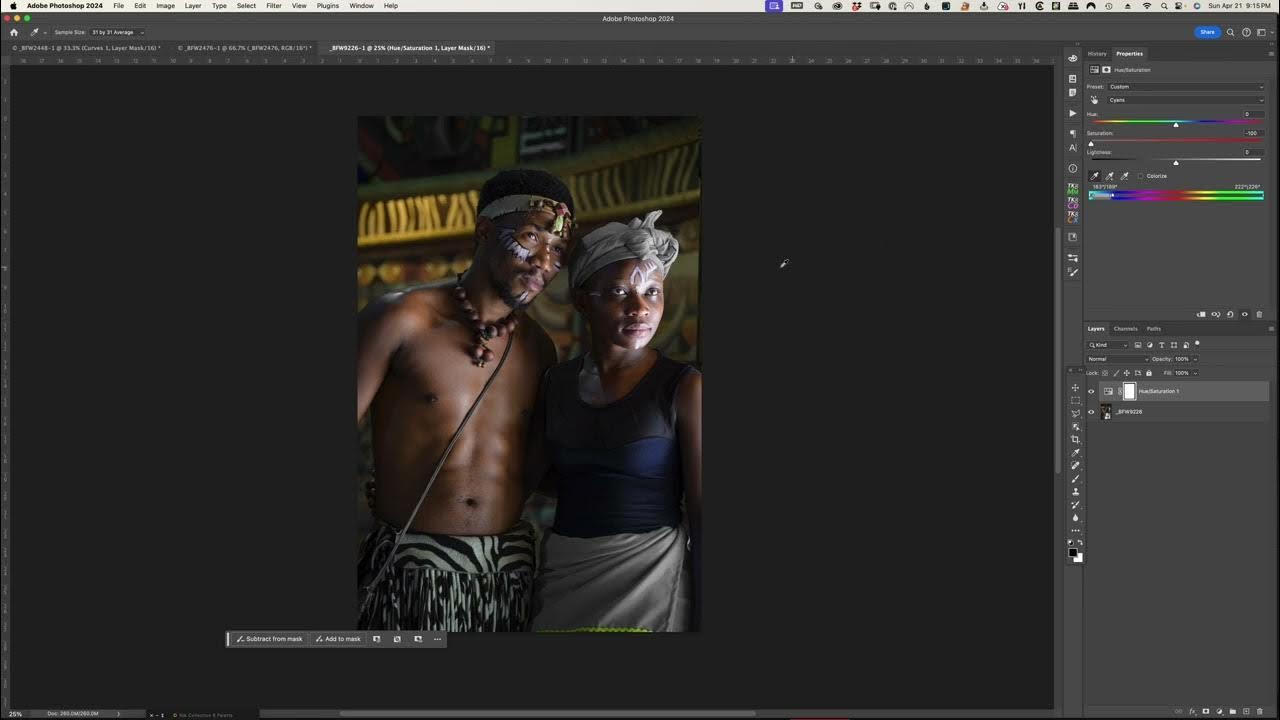The image size is (1280, 720).
Task: Click the Lightness slider handle
Action: pos(1176,163)
